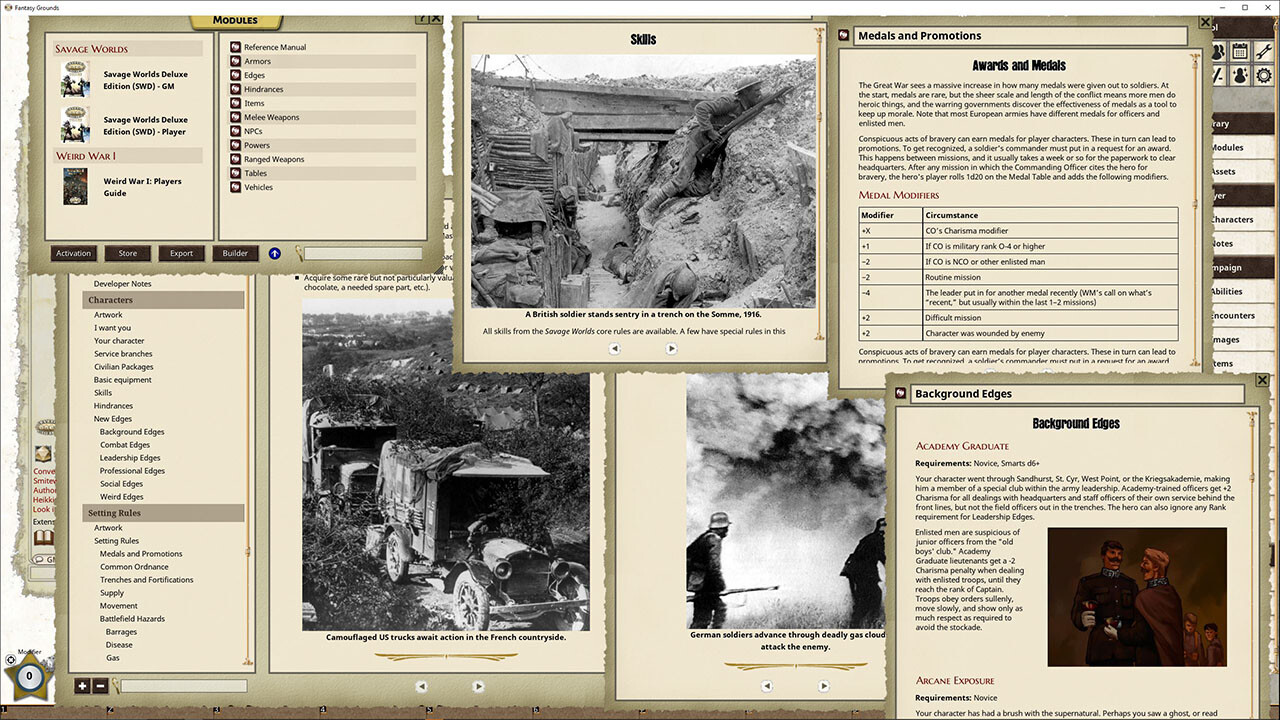Screen dimensions: 1280x720
Task: Open the calendar icon in the top-right toolbar
Action: 1240,51
